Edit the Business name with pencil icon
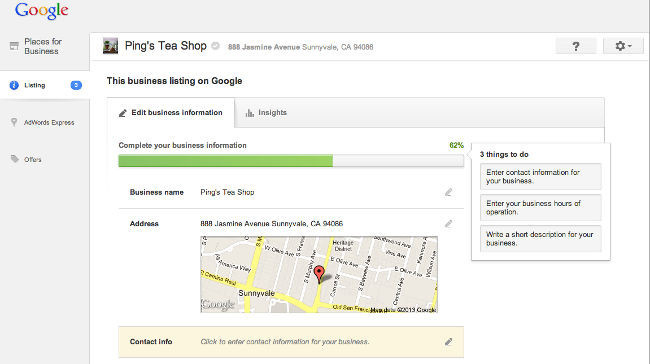This screenshot has height=364, width=650. click(x=448, y=192)
